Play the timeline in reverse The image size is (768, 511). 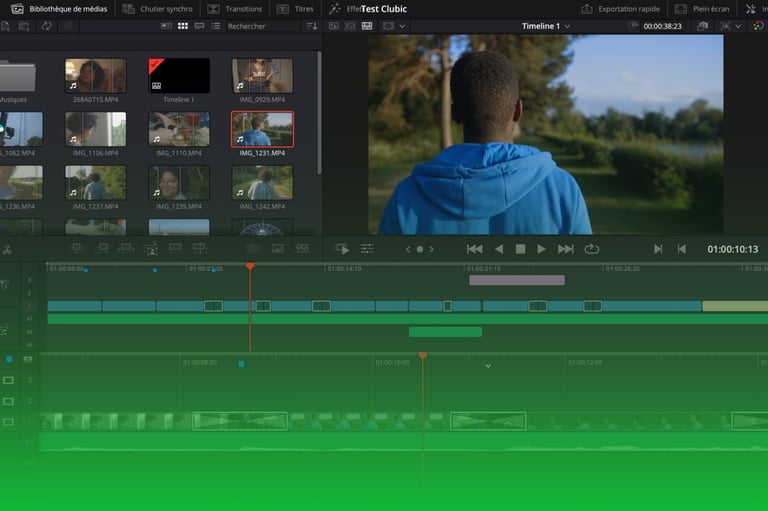click(x=499, y=249)
